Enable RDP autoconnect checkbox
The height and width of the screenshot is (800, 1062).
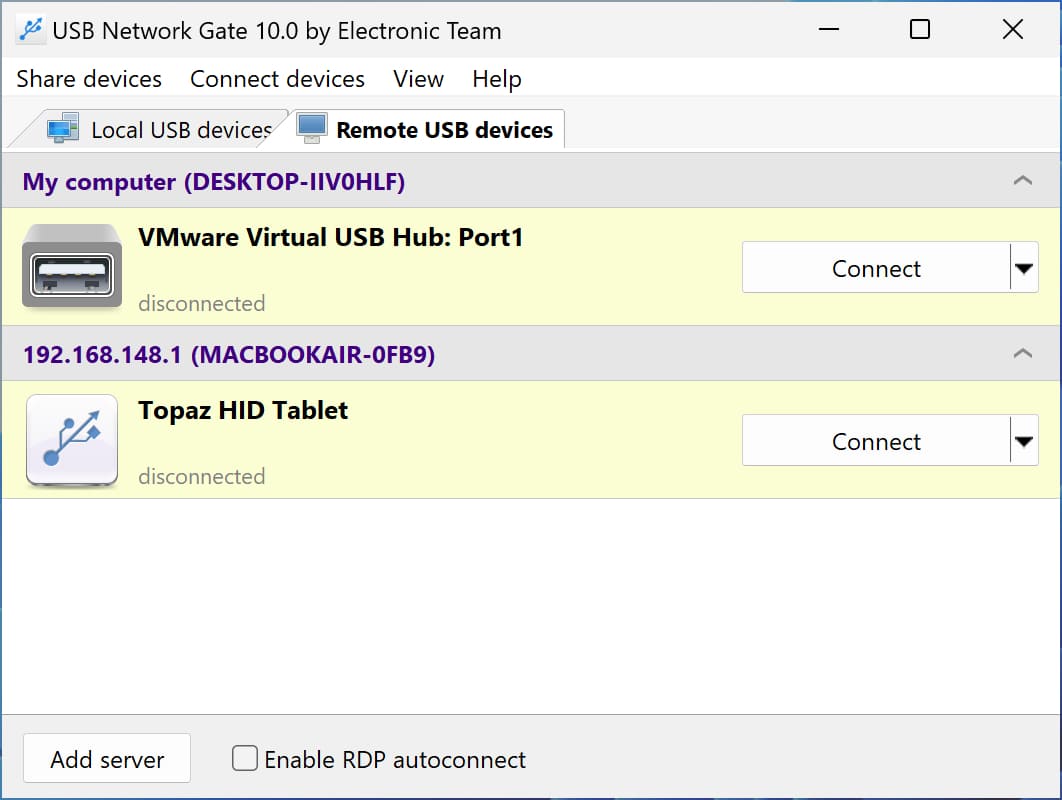[x=245, y=758]
